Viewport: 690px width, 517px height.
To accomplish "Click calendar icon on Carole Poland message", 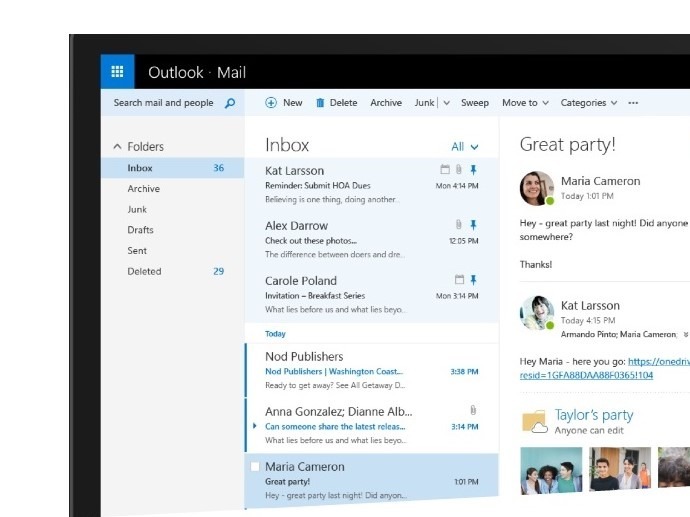I will tap(459, 279).
